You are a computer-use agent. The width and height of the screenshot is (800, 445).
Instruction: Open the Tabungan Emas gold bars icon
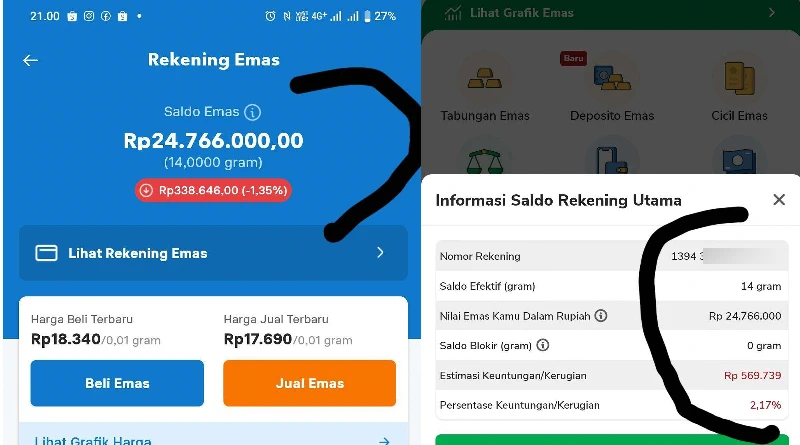coord(485,78)
